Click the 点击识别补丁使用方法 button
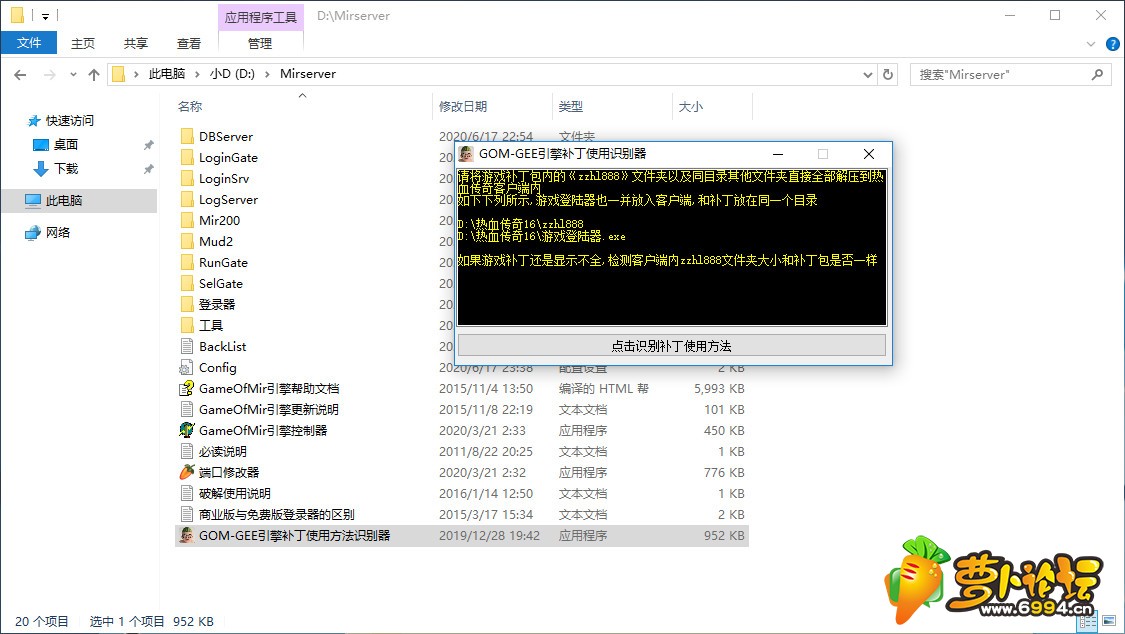This screenshot has height=634, width=1125. 672,346
